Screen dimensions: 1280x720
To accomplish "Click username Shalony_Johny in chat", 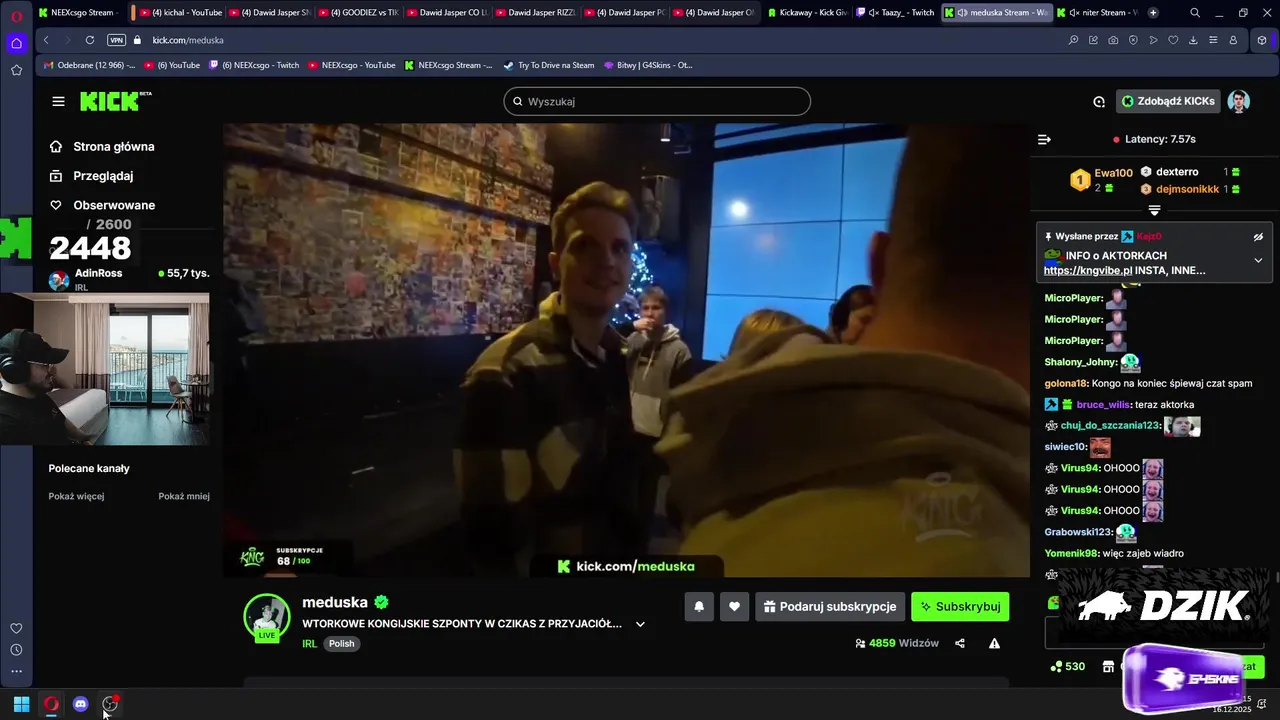I will [x=1080, y=362].
